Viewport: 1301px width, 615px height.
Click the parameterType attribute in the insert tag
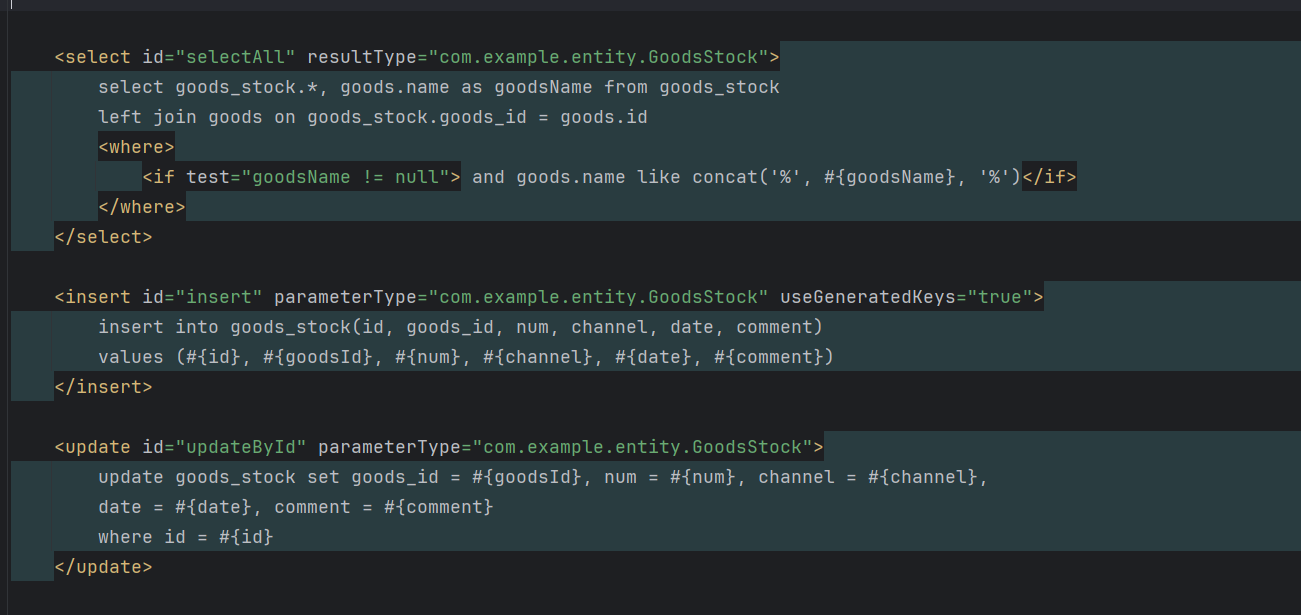521,297
